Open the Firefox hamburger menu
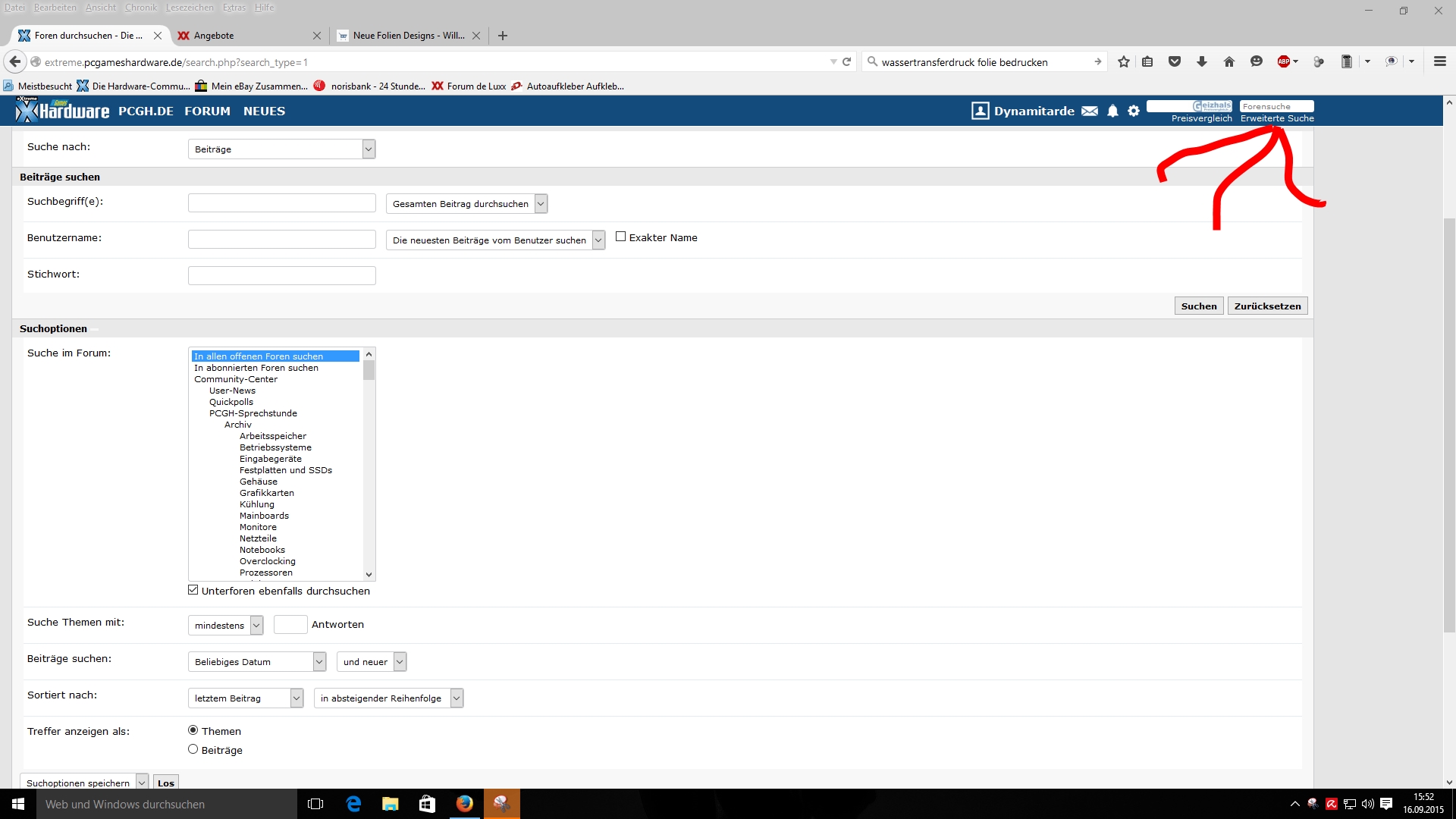This screenshot has height=819, width=1456. point(1440,62)
